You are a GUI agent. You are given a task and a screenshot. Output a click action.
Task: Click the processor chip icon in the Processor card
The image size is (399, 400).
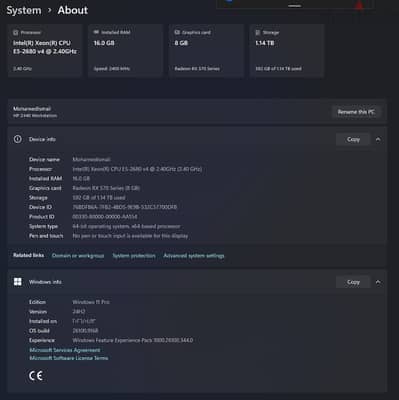click(x=15, y=32)
